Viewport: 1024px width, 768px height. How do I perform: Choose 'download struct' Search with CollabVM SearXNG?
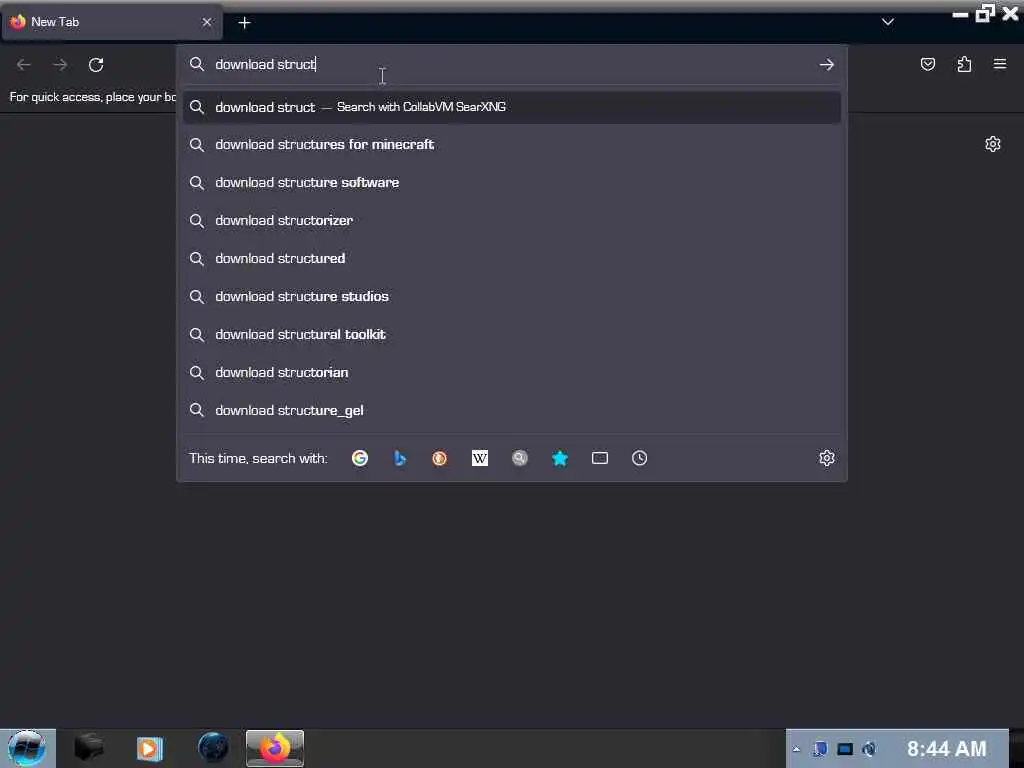tap(511, 107)
